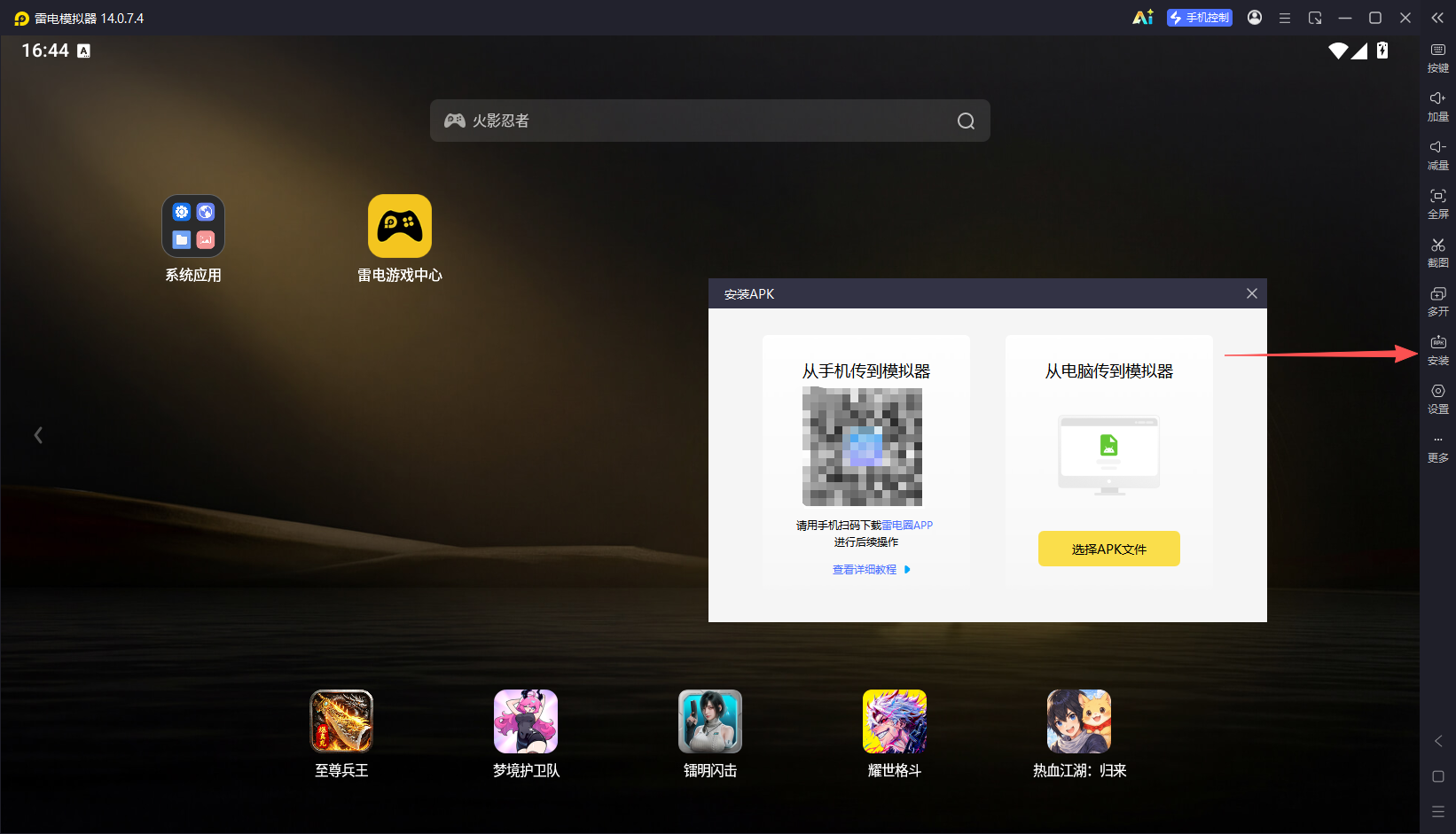Open 安装 APK install sidebar icon
Image resolution: width=1456 pixels, height=834 pixels.
pos(1437,350)
